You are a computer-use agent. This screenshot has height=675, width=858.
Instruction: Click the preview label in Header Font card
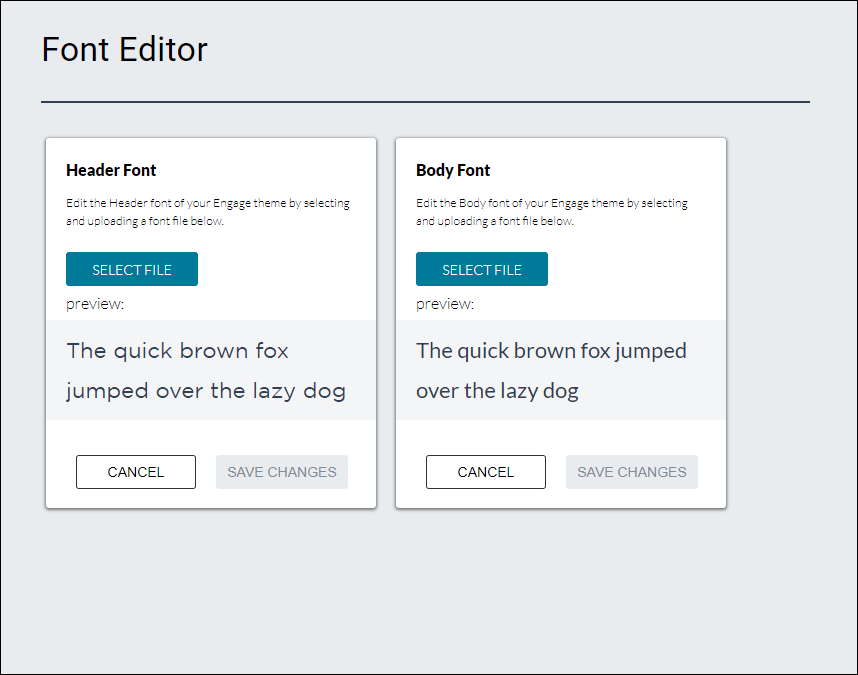pos(93,304)
